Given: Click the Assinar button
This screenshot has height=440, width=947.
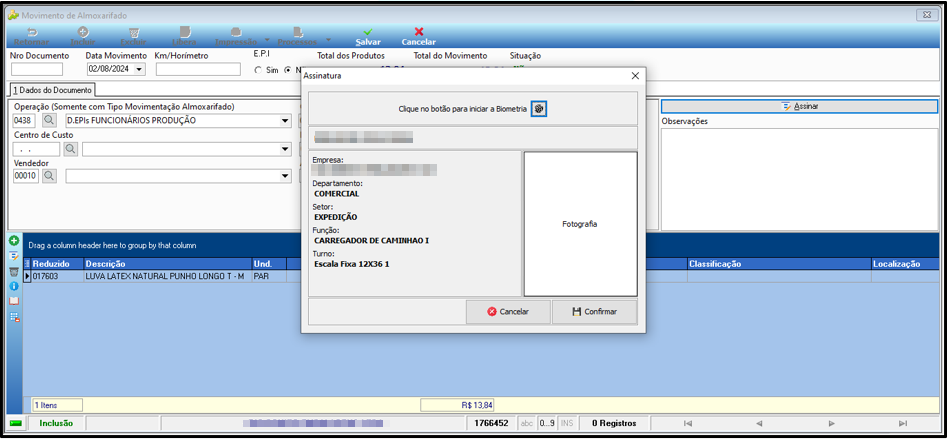Looking at the screenshot, I should 799,106.
